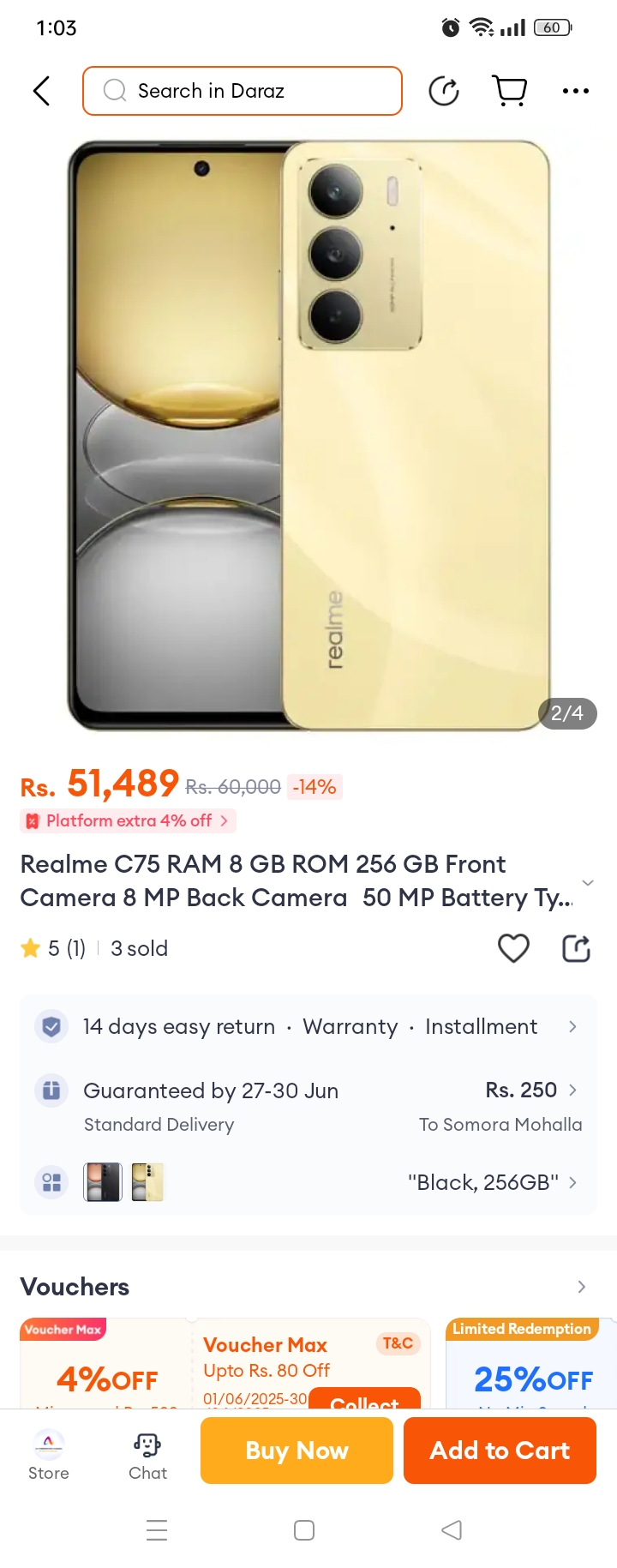The width and height of the screenshot is (617, 1568).
Task: Open Chat with the seller
Action: point(147,1454)
